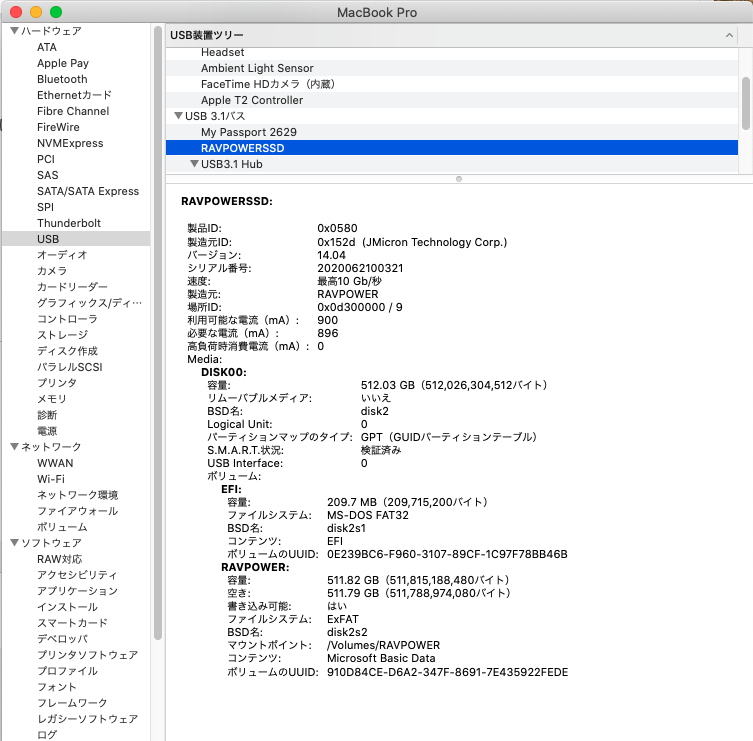
Task: Select Ambient Light Sensor entry
Action: (256, 68)
